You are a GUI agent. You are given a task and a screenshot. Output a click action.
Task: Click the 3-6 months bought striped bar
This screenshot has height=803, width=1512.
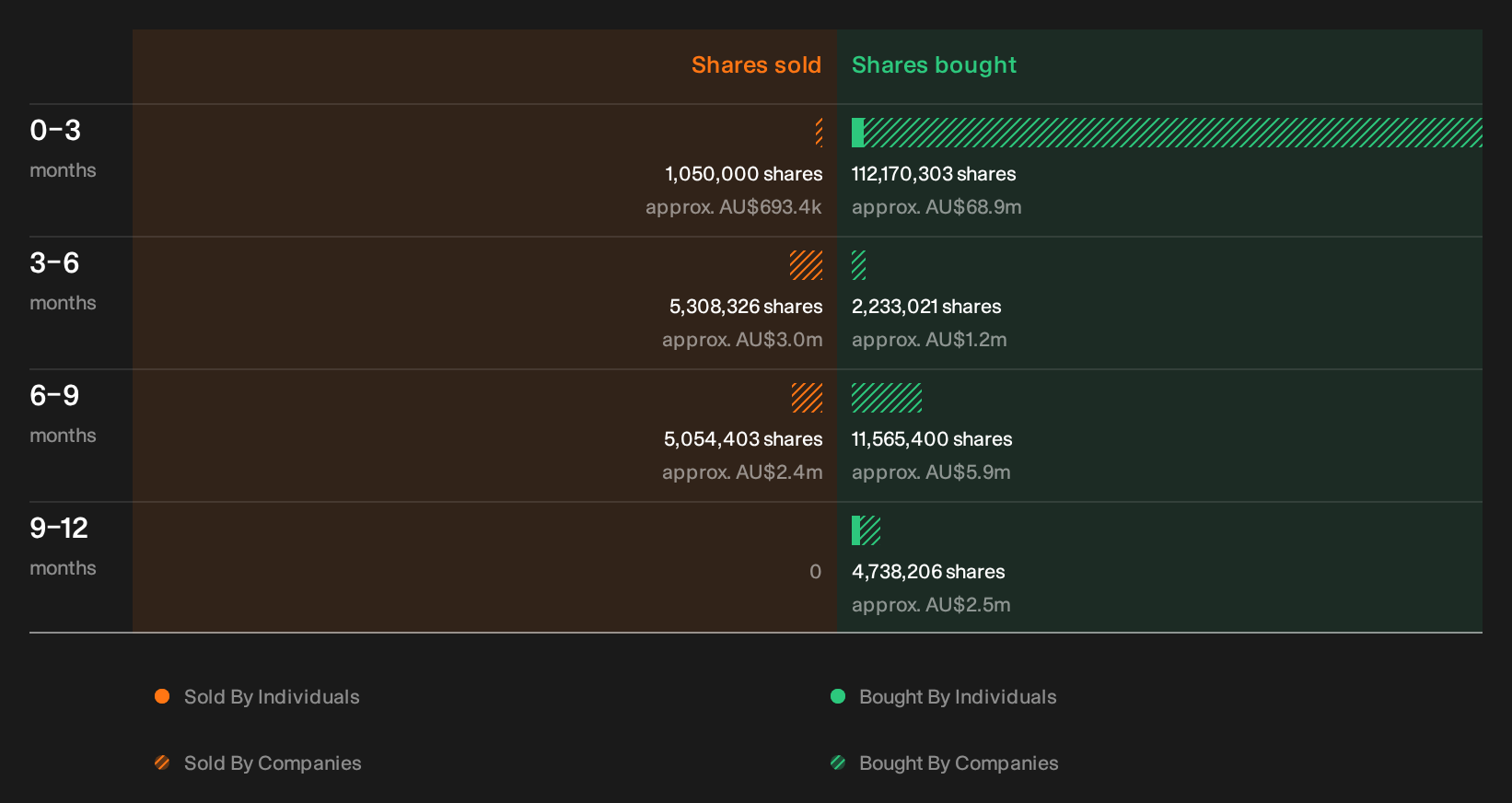[858, 265]
